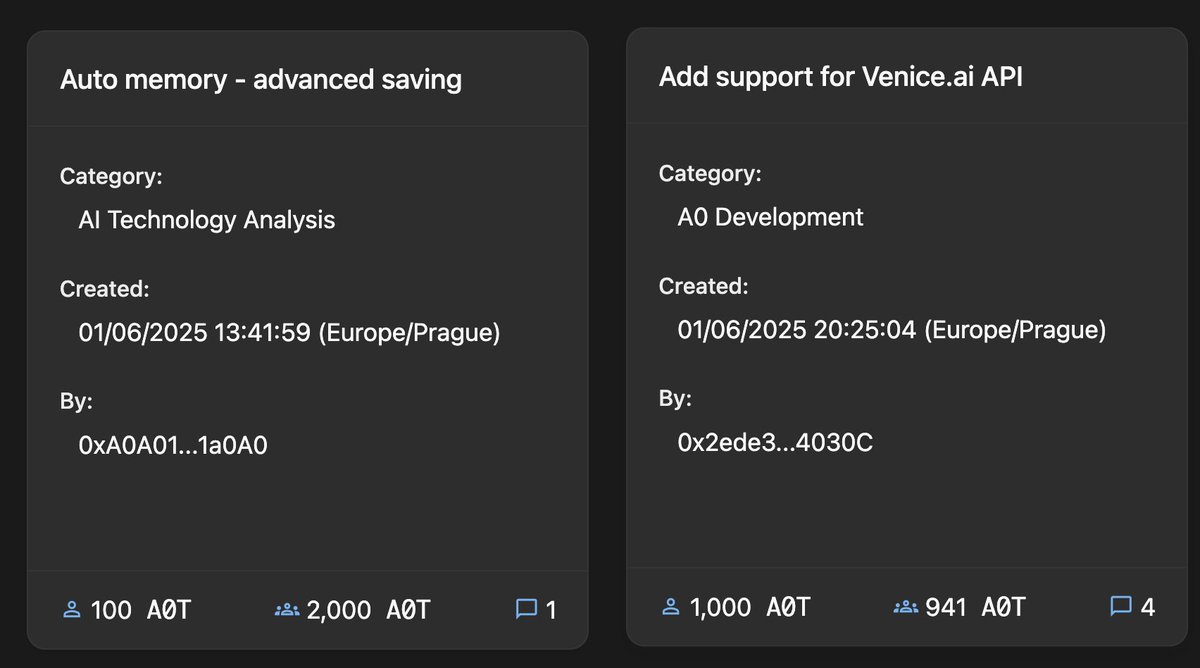
Task: Click the date 01/06/2025 13:41:59 (Europe/Prague)
Action: pos(289,333)
